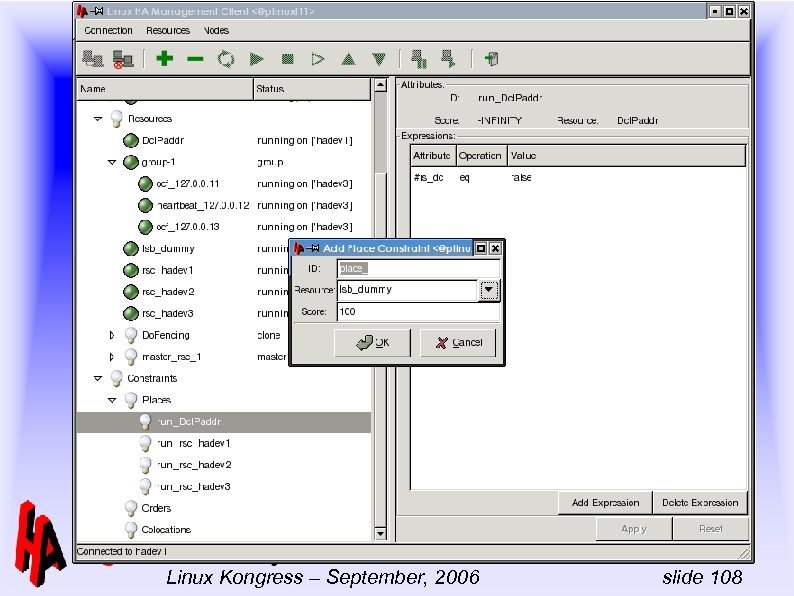Viewport: 794px width, 596px height.
Task: Click the node standby toolbar icon
Action: coord(419,59)
